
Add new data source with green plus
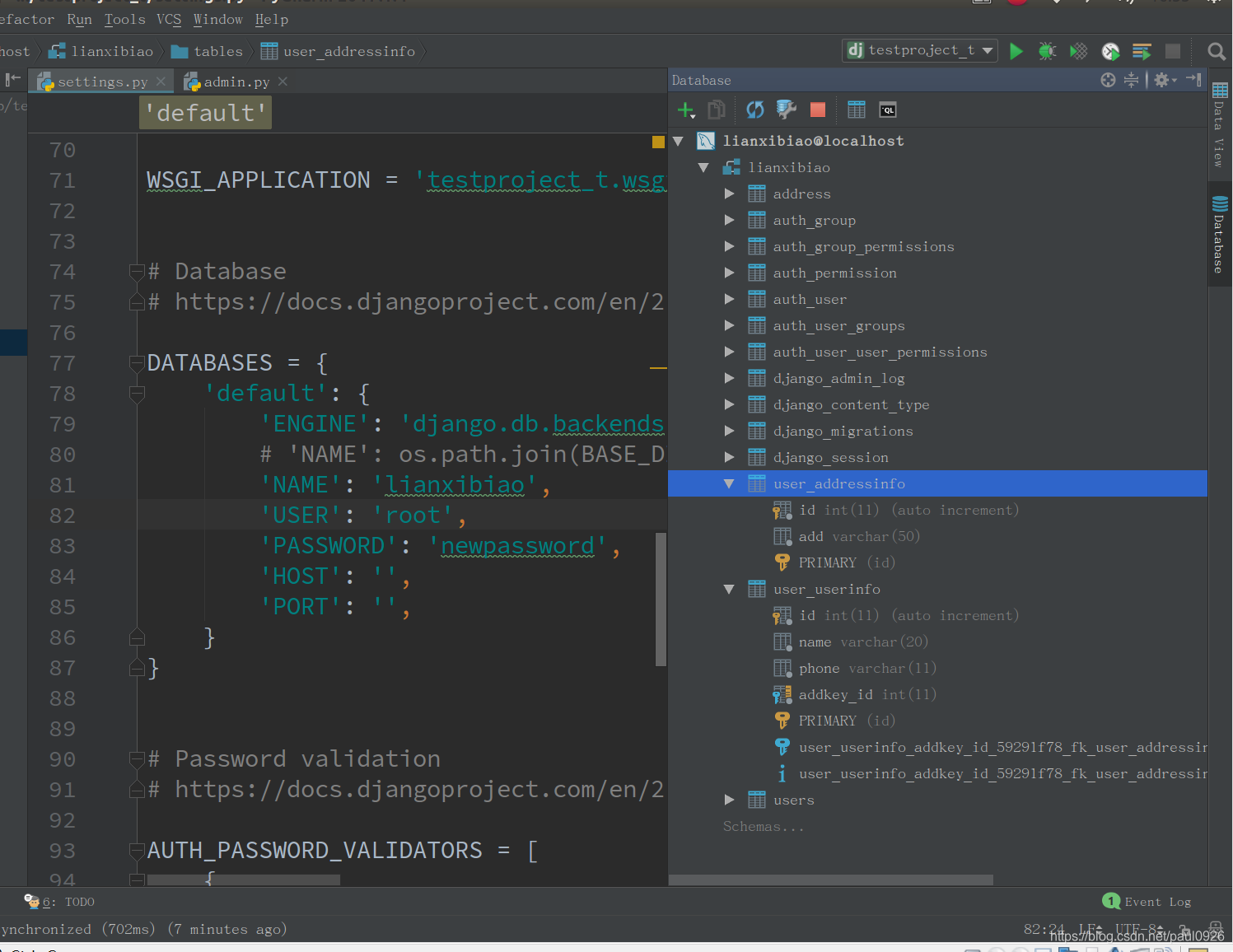(686, 110)
